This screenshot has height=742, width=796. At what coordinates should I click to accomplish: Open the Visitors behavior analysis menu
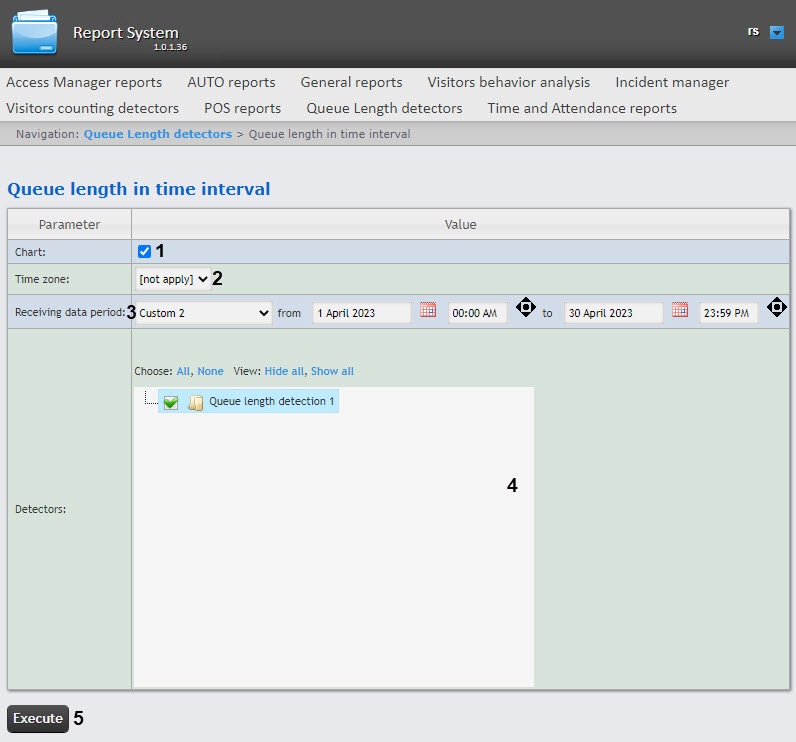point(508,82)
